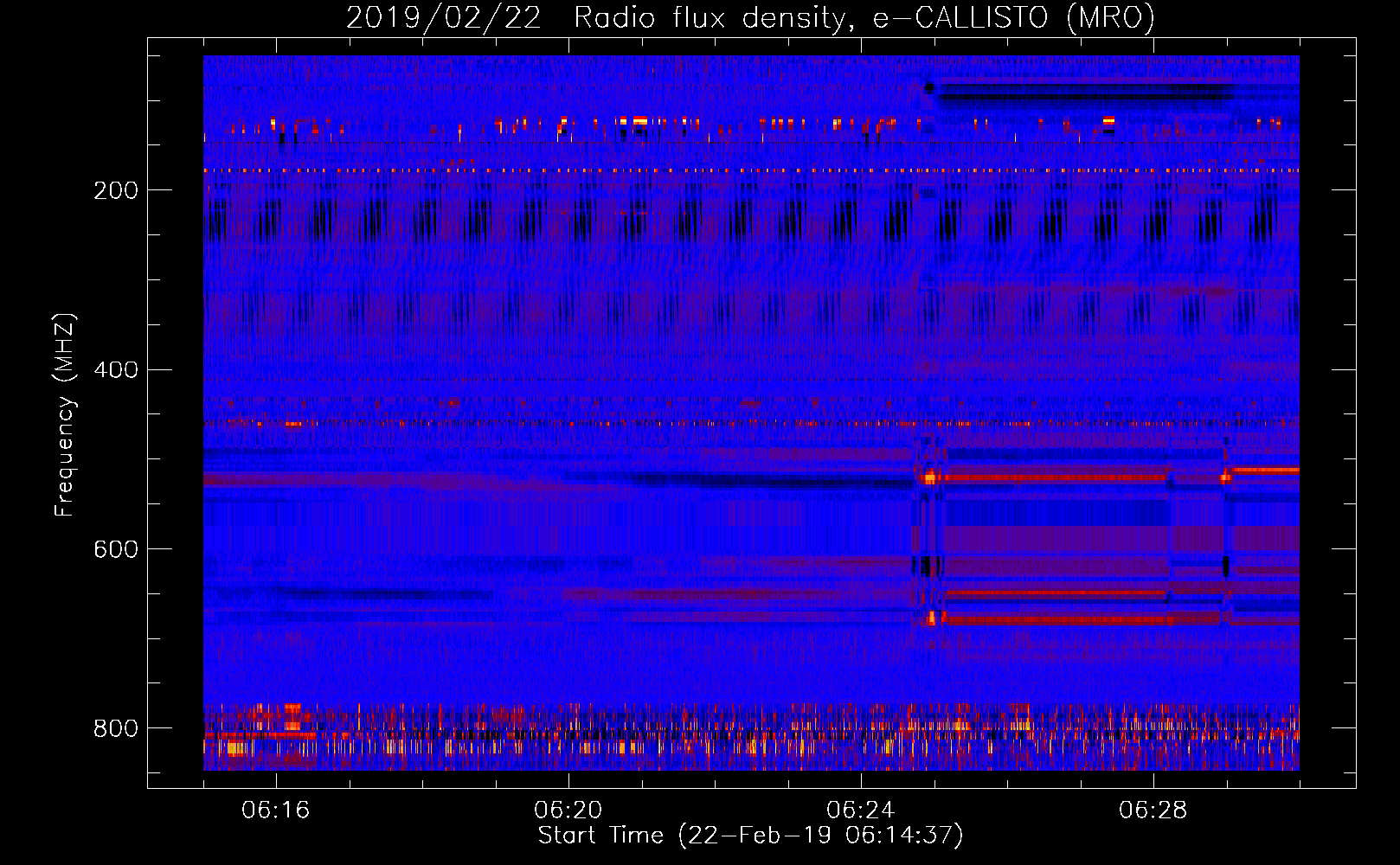This screenshot has width=1400, height=865.
Task: Click the 06:28 time tick label
Action: [1153, 811]
